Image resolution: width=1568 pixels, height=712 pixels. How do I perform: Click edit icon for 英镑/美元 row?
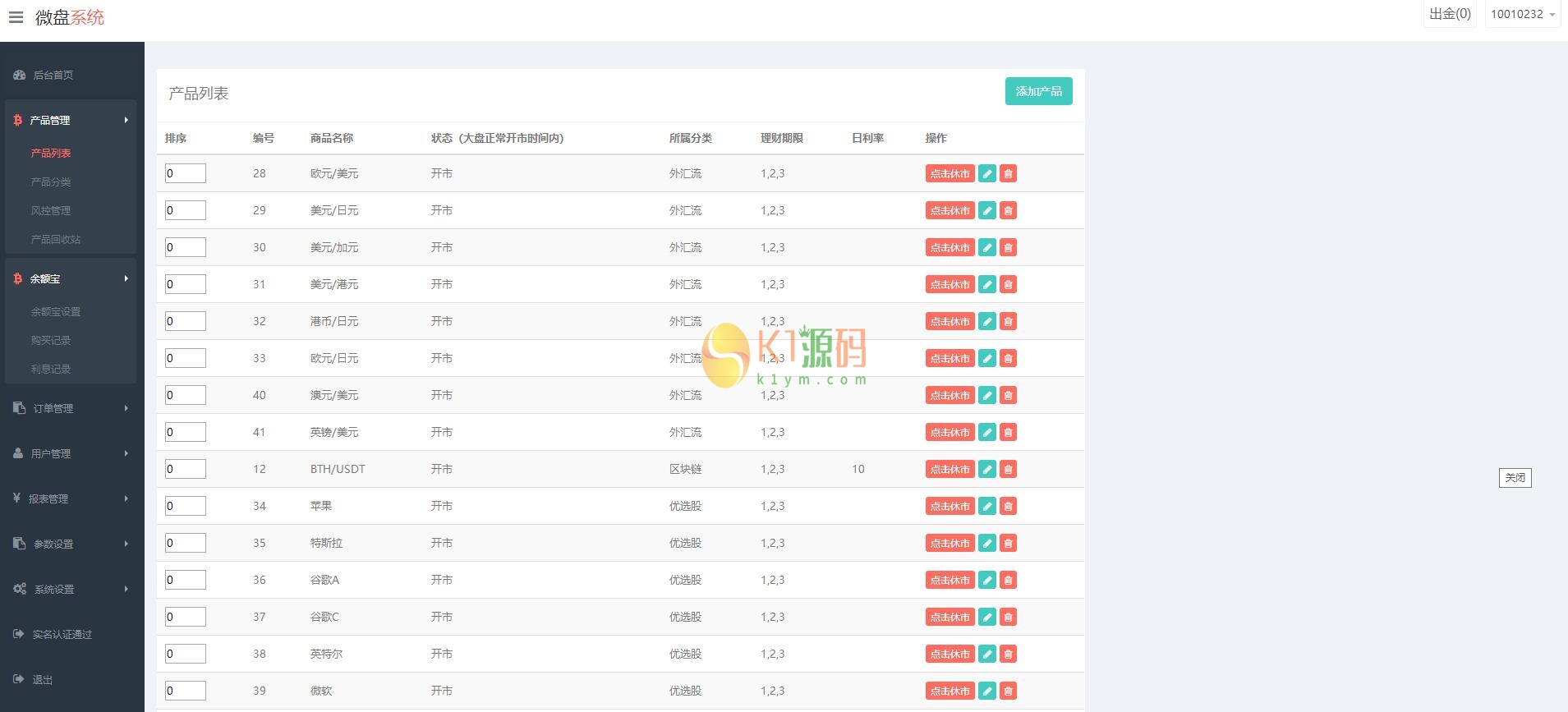click(987, 432)
